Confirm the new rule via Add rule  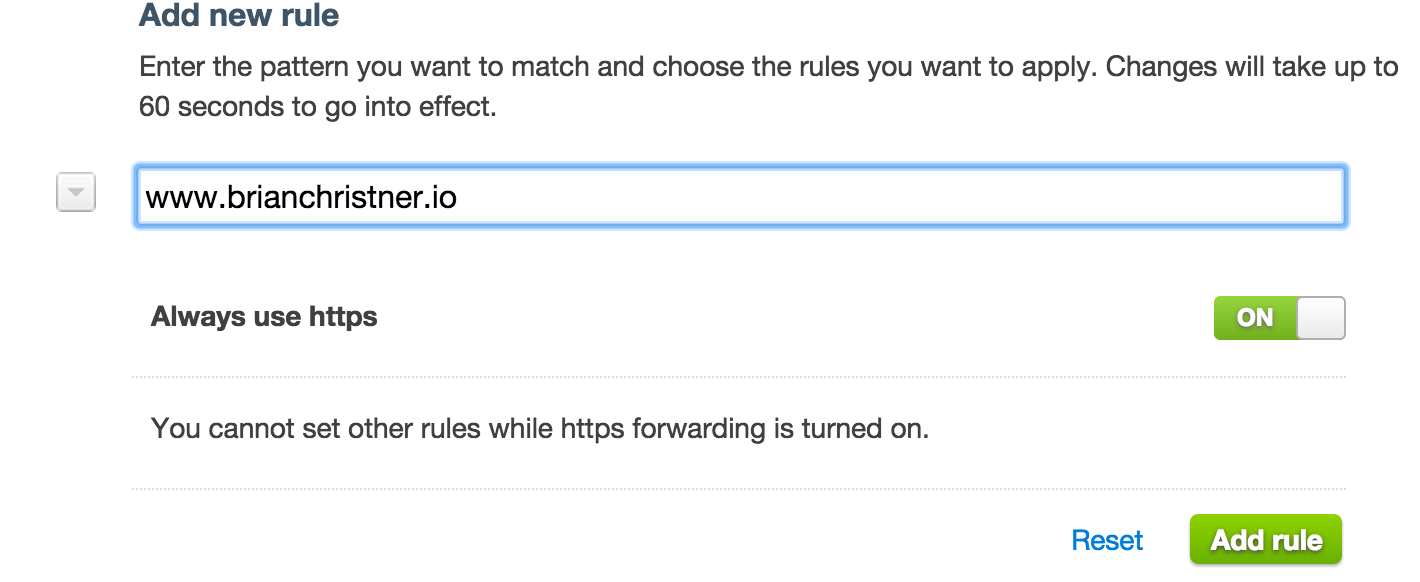(1265, 539)
